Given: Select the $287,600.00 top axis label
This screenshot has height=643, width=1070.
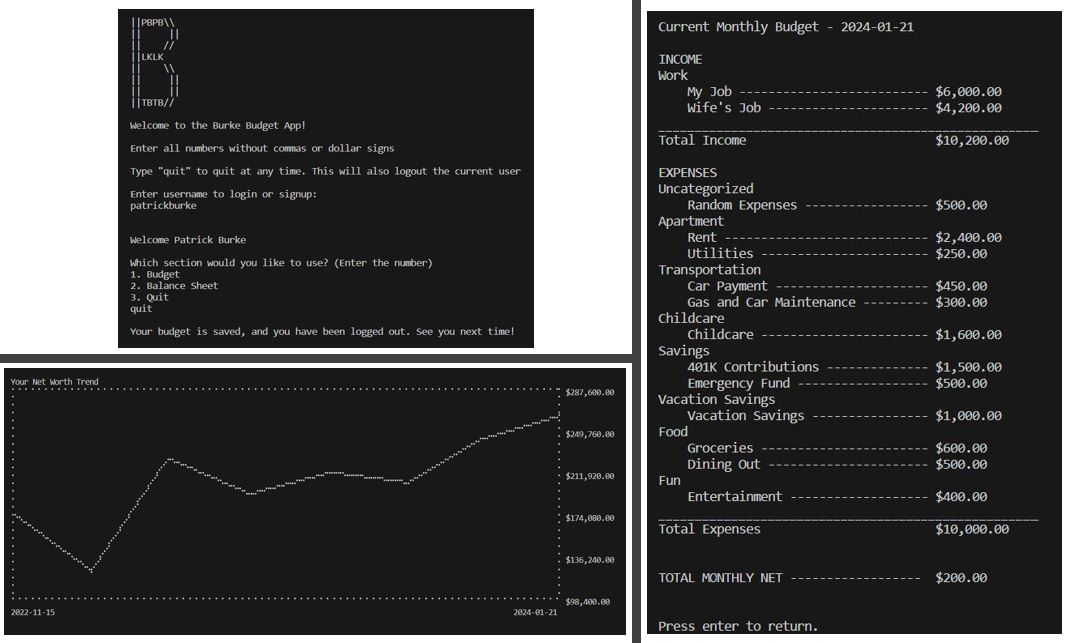Looking at the screenshot, I should [x=589, y=393].
